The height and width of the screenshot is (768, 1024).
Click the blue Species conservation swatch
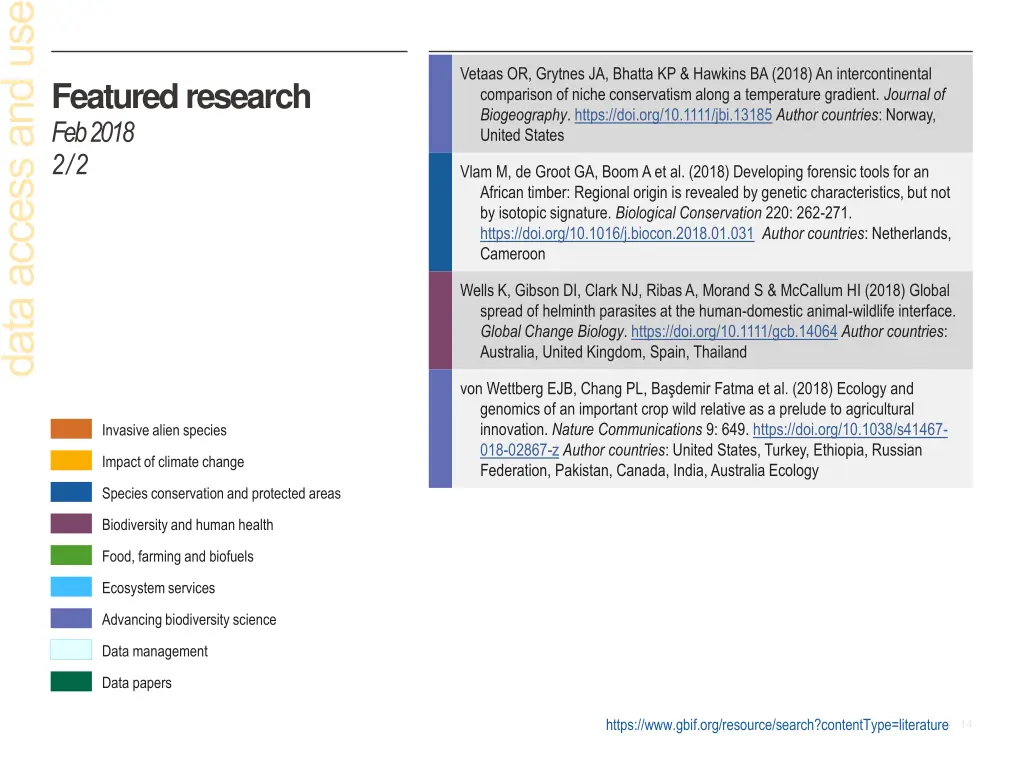(71, 492)
